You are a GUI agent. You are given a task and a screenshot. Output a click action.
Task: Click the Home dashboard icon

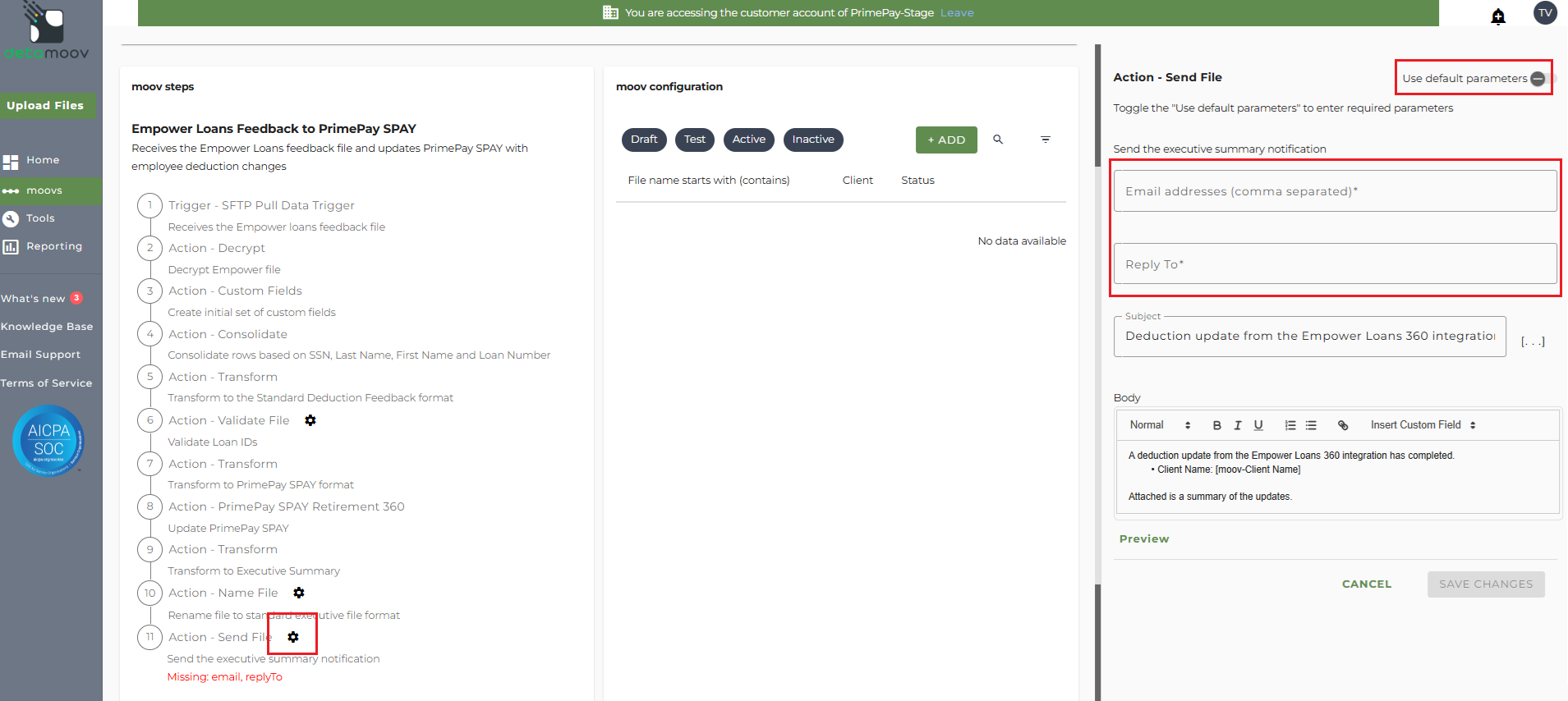click(11, 162)
